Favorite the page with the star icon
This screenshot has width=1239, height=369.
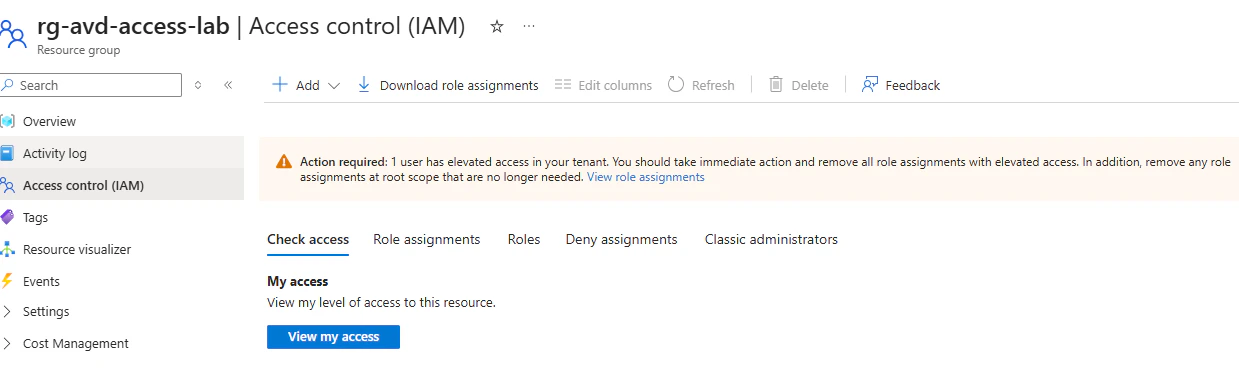click(497, 27)
